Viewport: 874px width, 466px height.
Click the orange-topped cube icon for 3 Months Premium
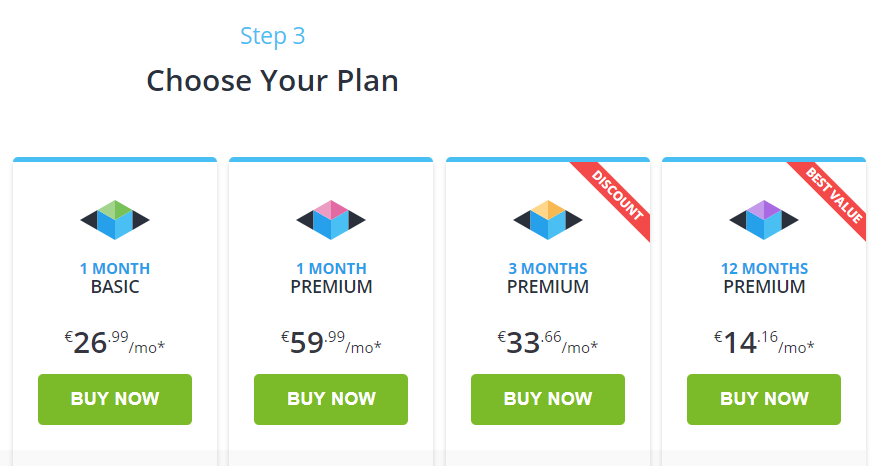(x=548, y=221)
